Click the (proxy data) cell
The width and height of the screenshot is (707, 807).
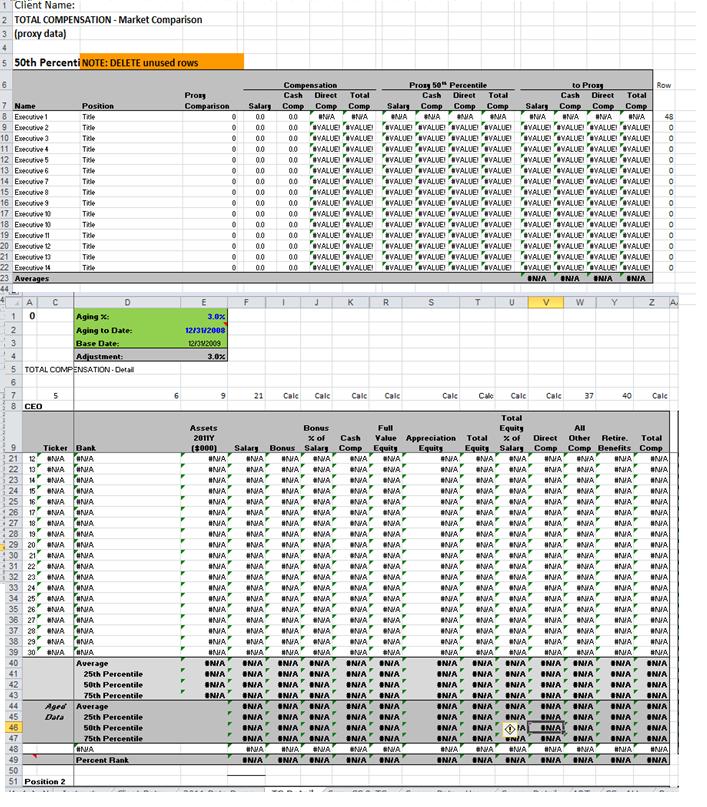40,34
